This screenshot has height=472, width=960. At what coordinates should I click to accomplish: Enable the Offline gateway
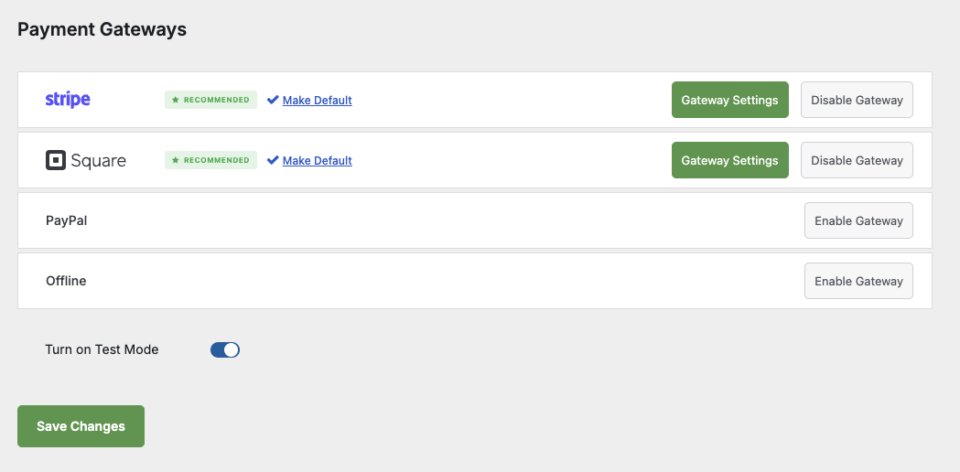[x=858, y=281]
